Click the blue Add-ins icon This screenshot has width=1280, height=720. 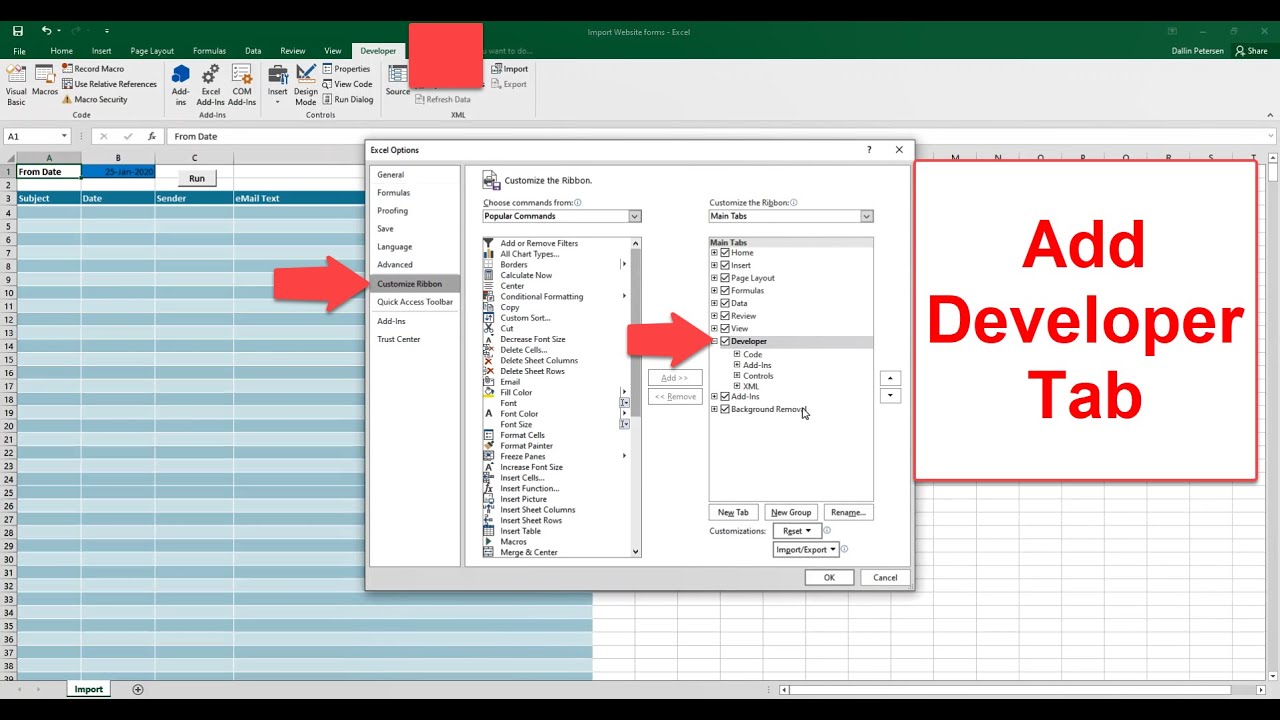click(x=181, y=85)
